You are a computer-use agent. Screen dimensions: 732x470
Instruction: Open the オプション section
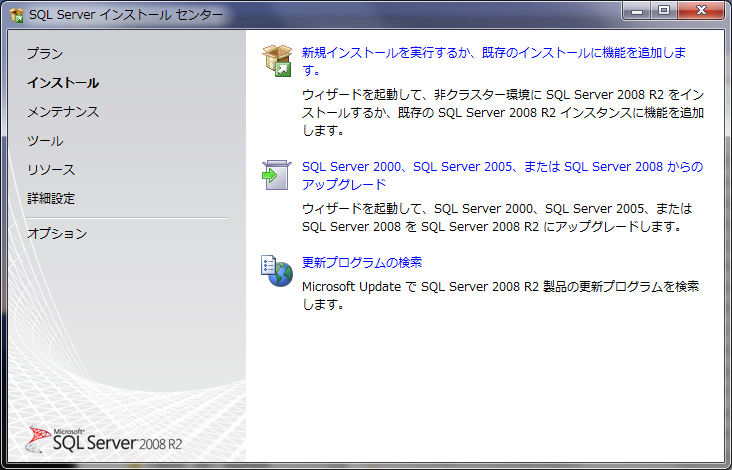tap(57, 234)
